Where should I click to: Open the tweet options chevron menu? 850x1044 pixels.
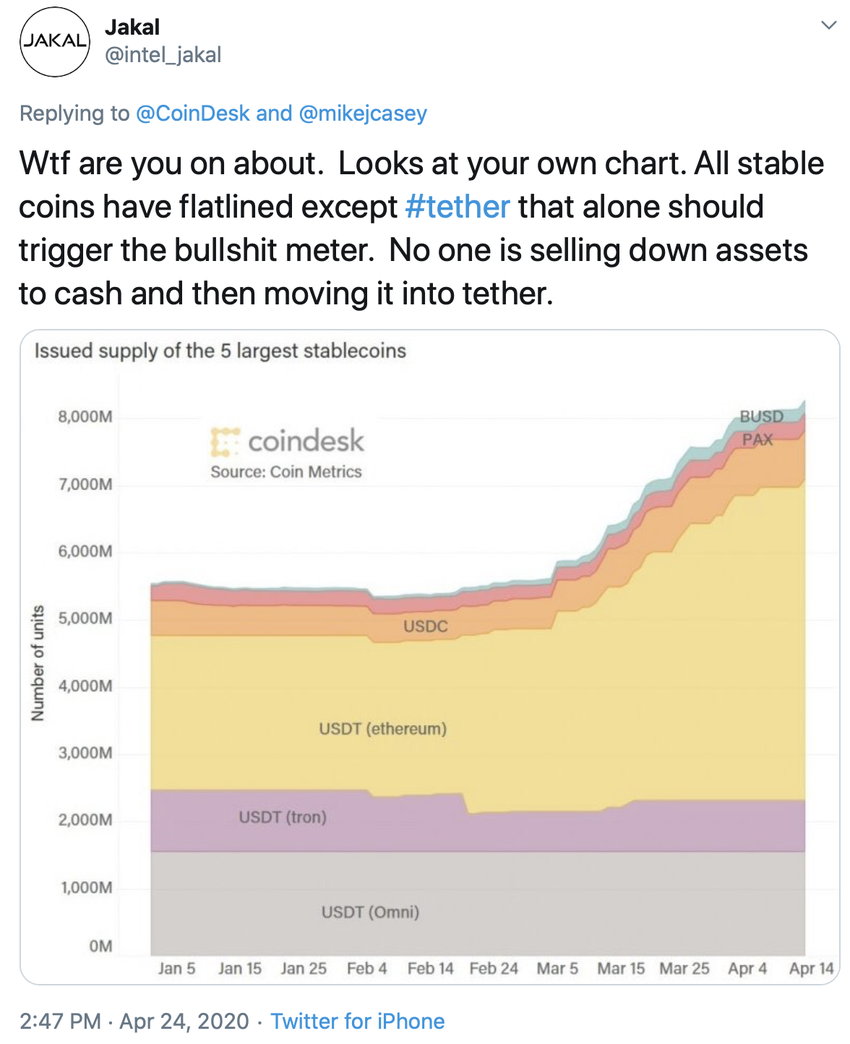point(827,25)
